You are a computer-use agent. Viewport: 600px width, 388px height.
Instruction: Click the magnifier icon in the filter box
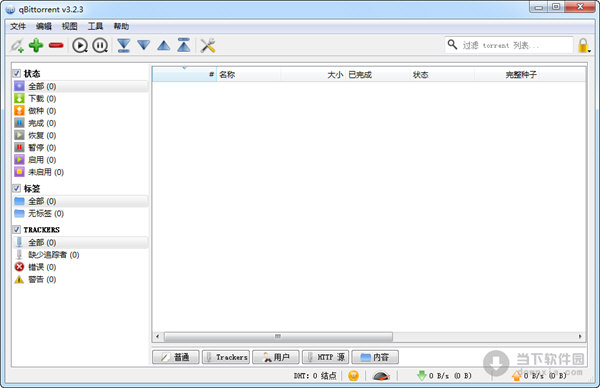[452, 45]
